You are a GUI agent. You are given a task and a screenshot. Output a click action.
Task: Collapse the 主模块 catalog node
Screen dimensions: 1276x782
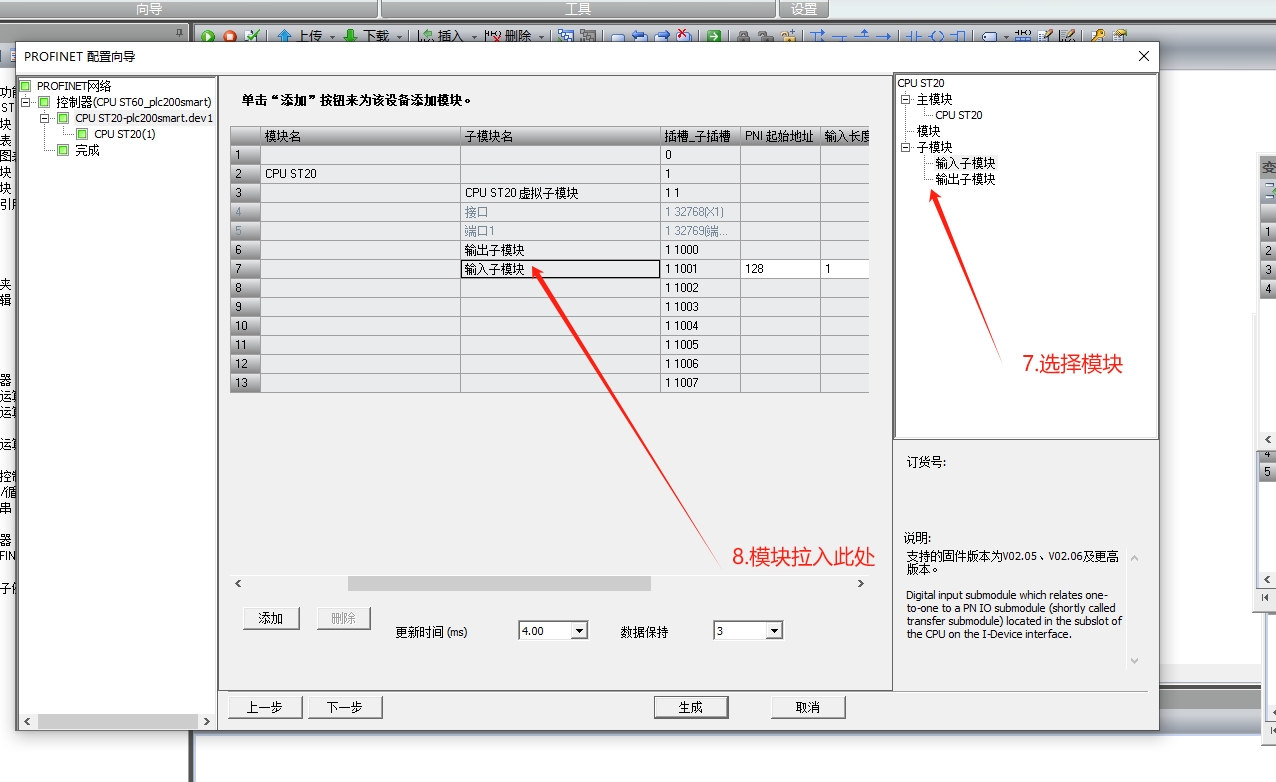click(906, 99)
